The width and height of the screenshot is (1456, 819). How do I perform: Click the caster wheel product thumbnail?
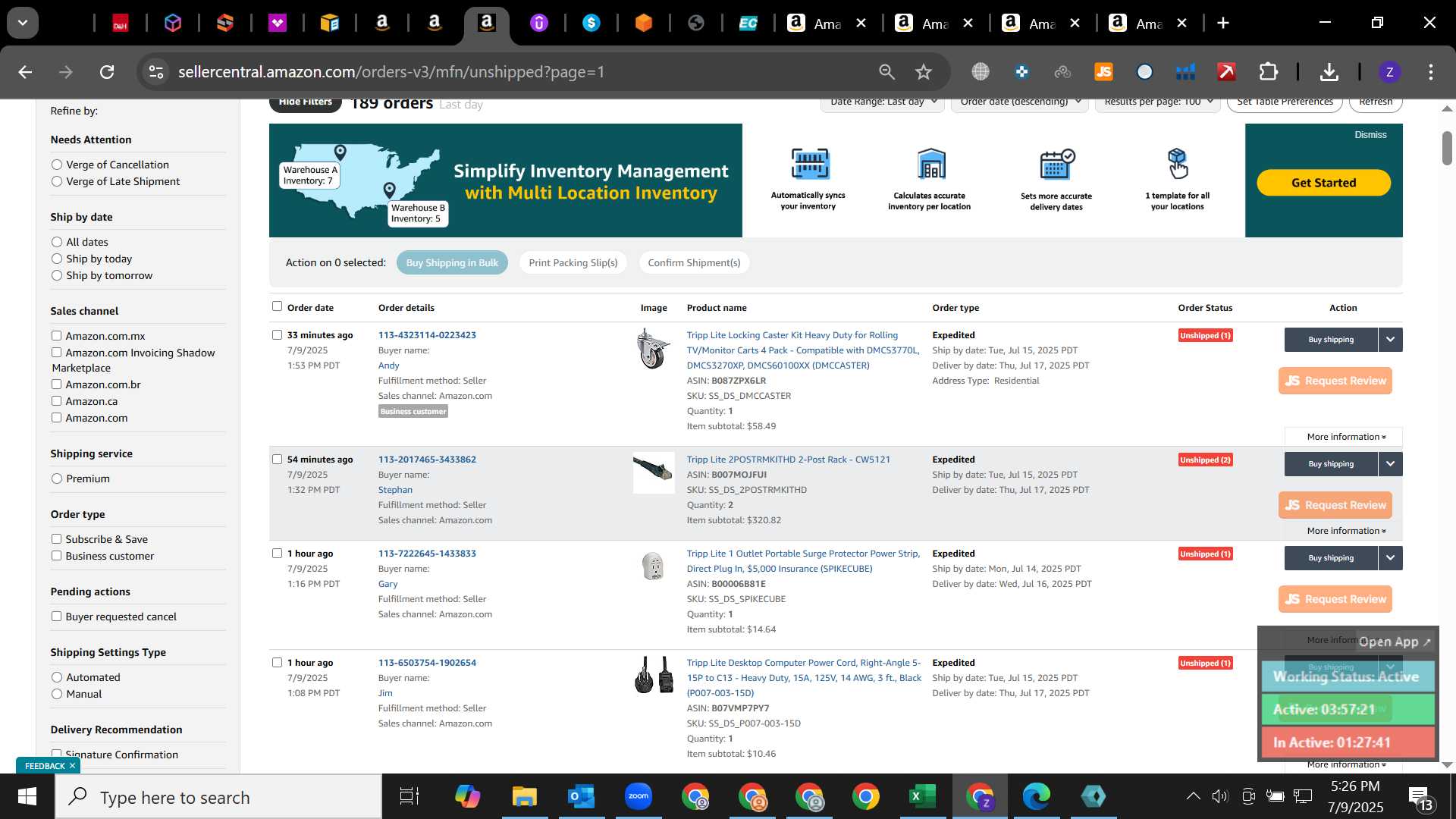coord(653,349)
